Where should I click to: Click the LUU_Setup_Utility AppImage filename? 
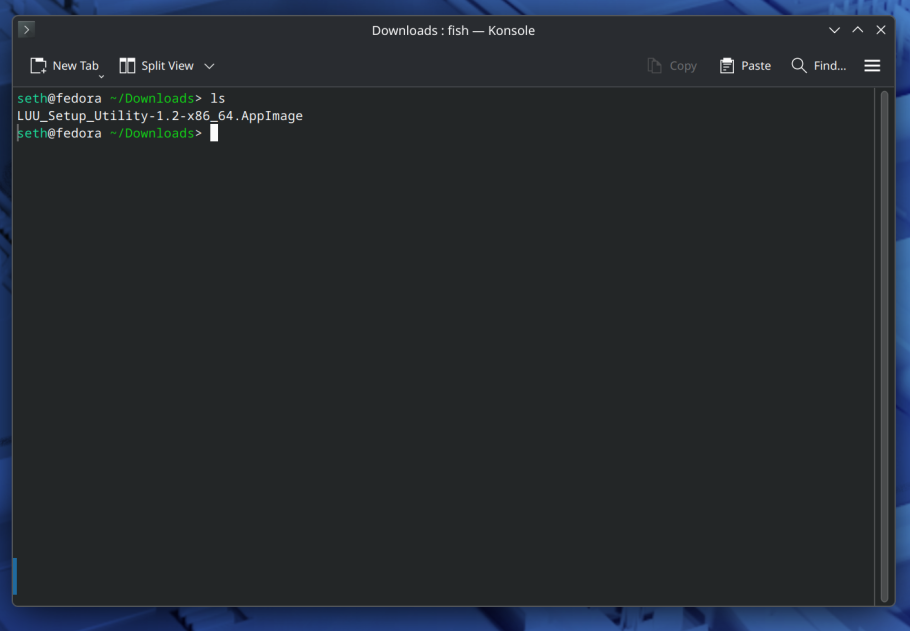click(160, 116)
